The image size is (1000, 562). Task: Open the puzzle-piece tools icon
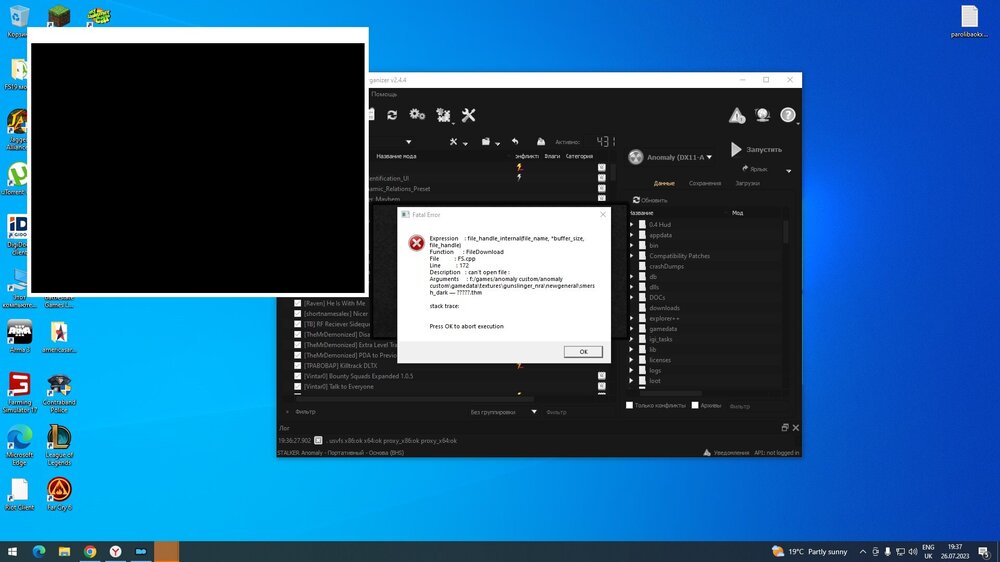pyautogui.click(x=442, y=115)
